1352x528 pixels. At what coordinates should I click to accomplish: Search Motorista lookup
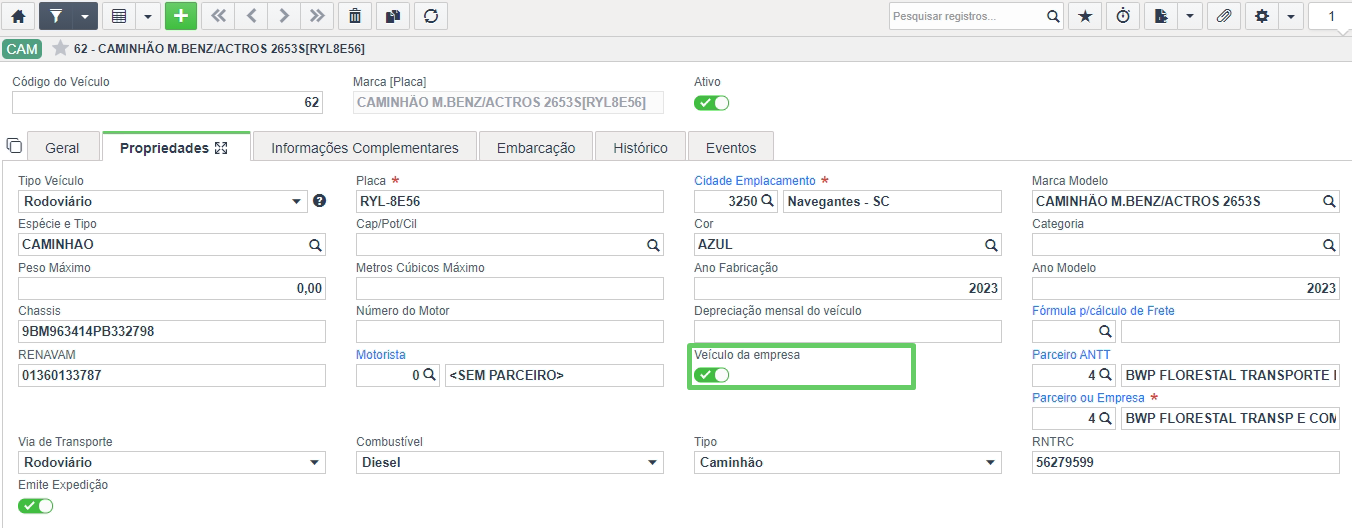tap(429, 375)
